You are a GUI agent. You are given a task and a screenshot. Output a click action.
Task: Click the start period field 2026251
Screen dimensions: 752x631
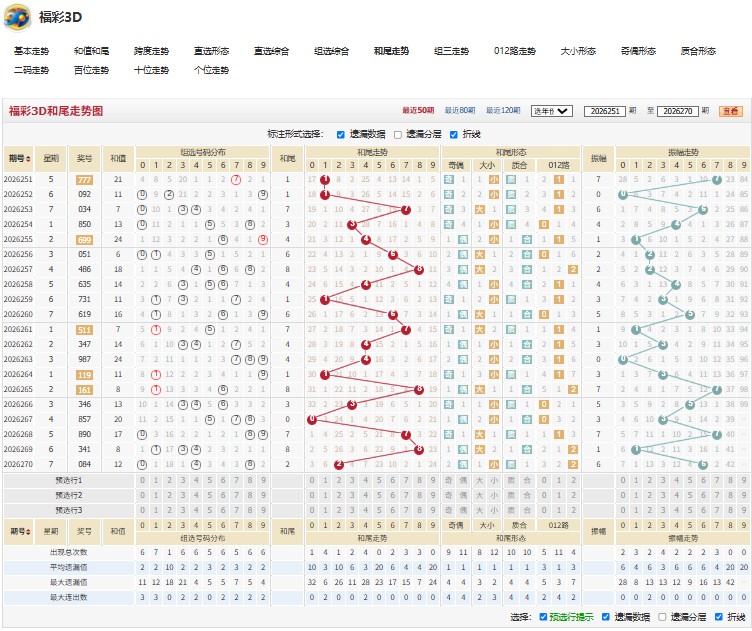(x=605, y=111)
